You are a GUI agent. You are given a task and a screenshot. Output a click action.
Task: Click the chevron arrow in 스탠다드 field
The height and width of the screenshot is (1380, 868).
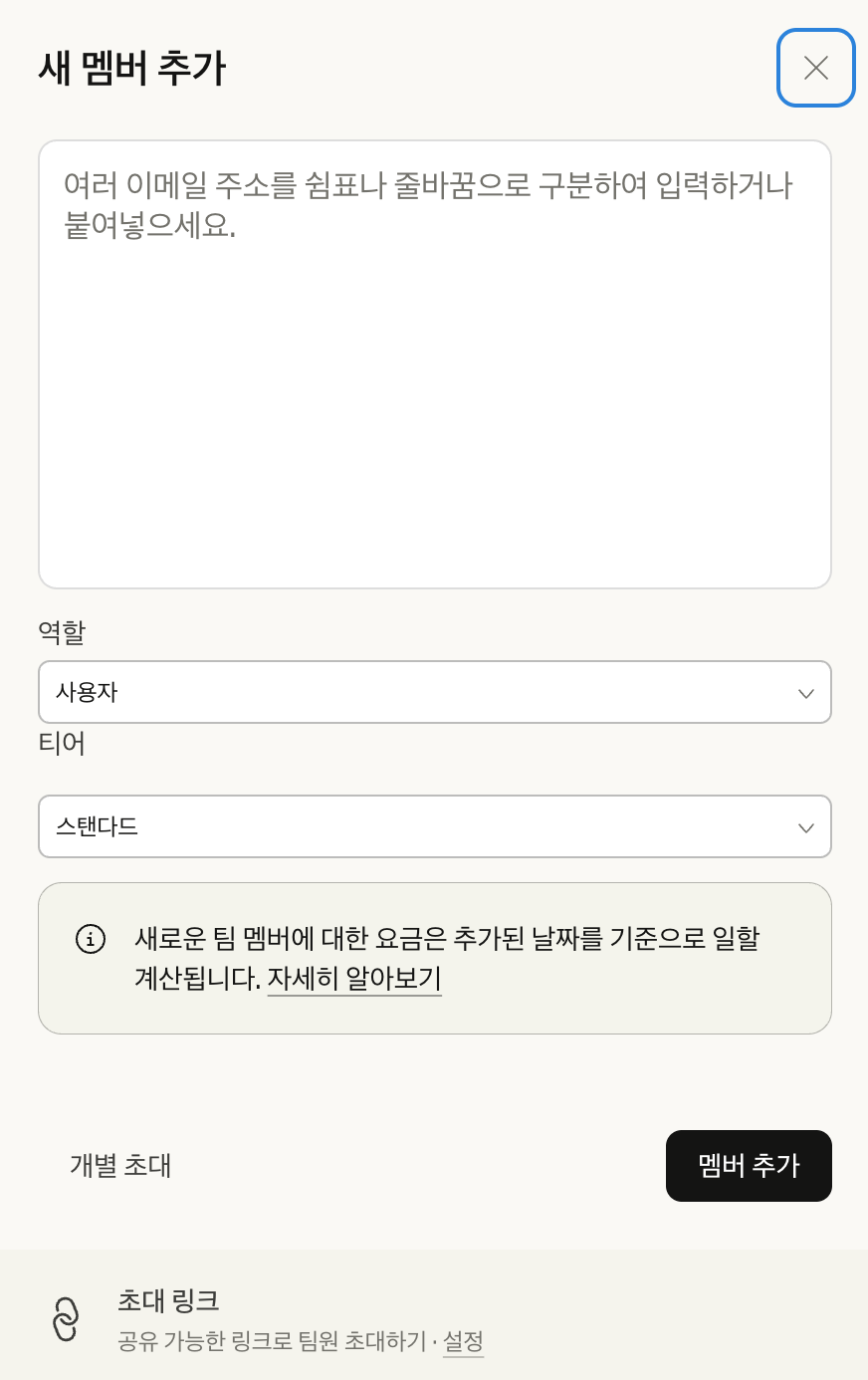tap(806, 827)
